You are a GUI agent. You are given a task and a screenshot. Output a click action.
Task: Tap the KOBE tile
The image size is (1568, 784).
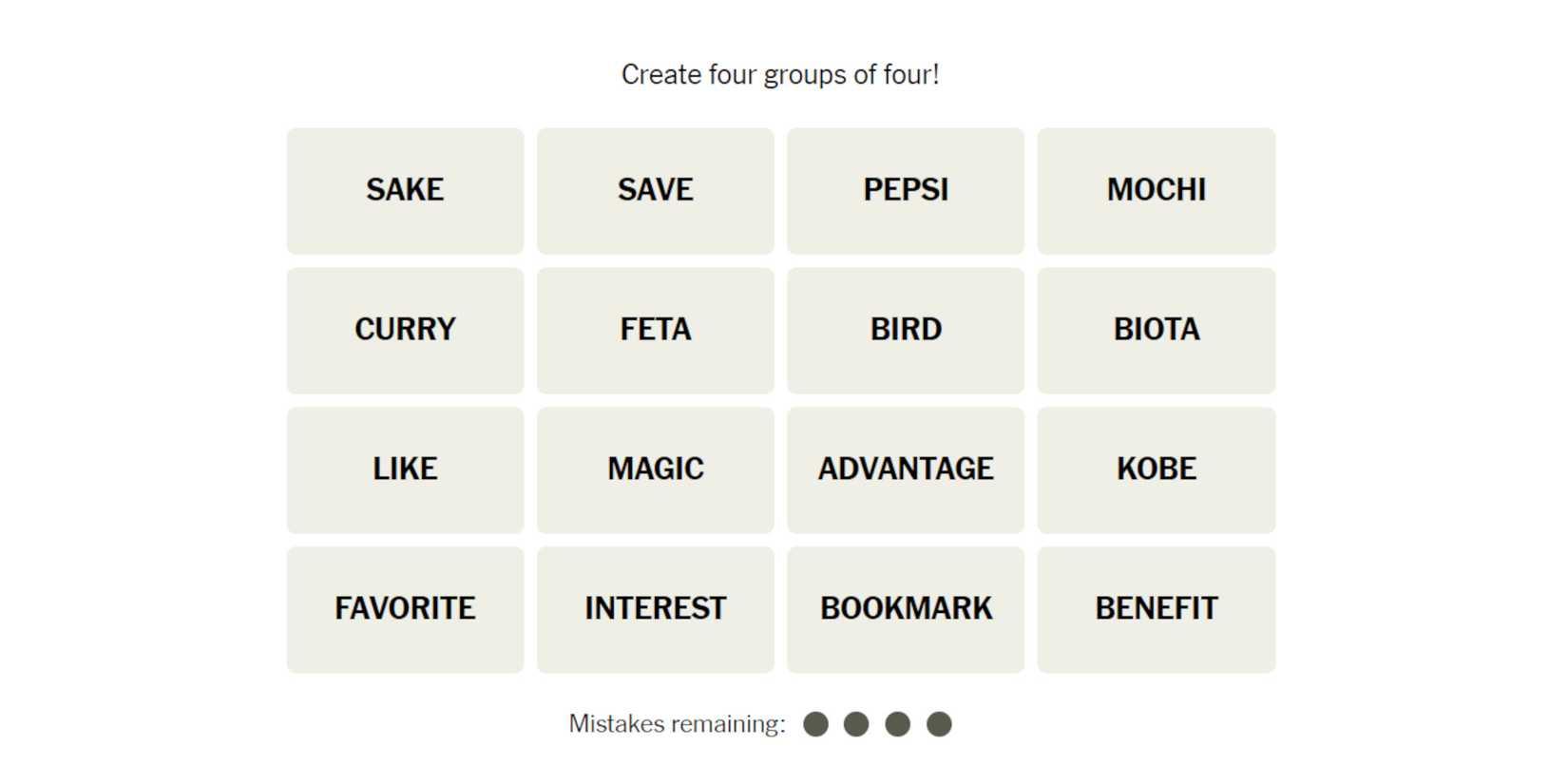[x=1156, y=469]
